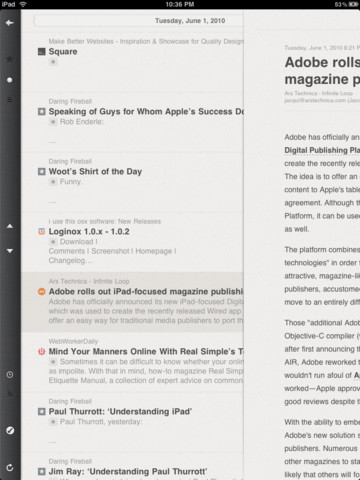360x480 pixels.
Task: Click the Wi-Fi indicator in status bar
Action: coord(23,4)
